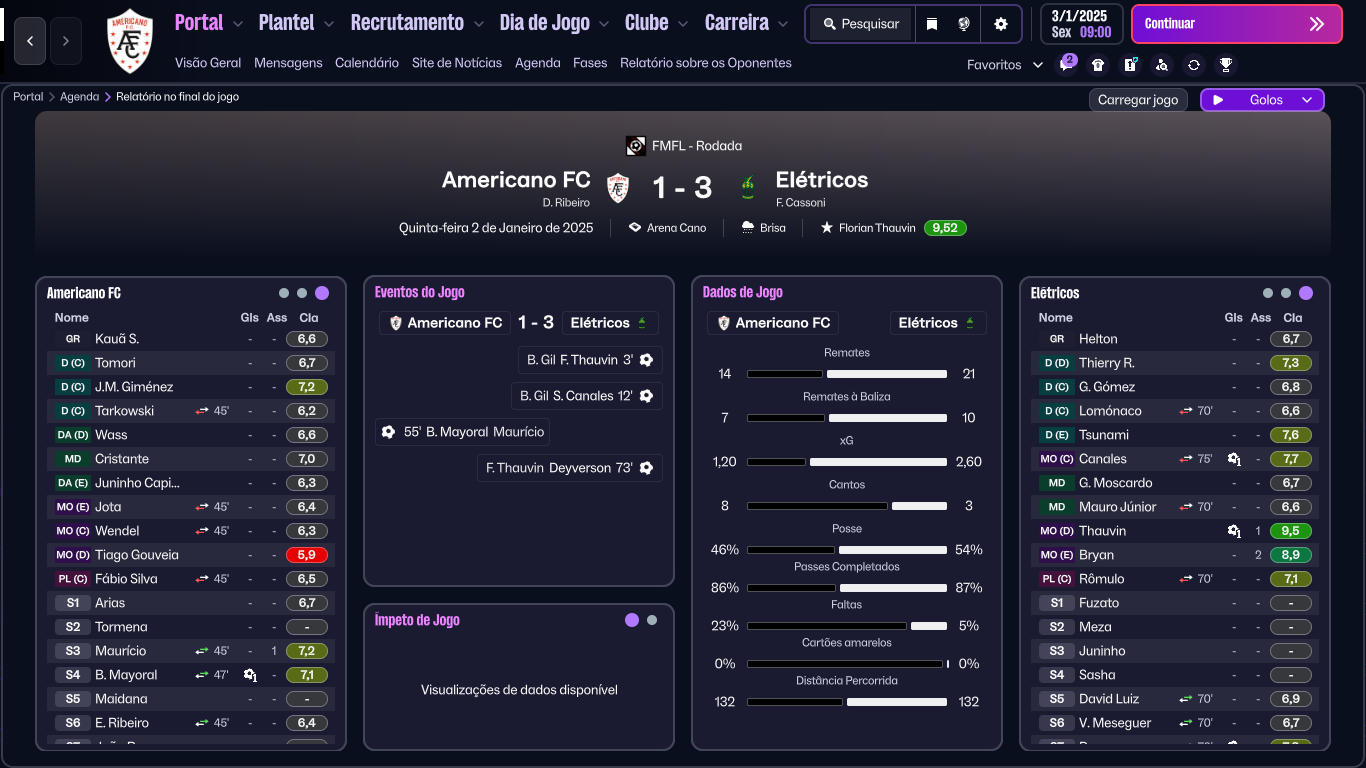
Task: Switch to second dot in Ímpeto de Jogo panel
Action: [x=652, y=620]
